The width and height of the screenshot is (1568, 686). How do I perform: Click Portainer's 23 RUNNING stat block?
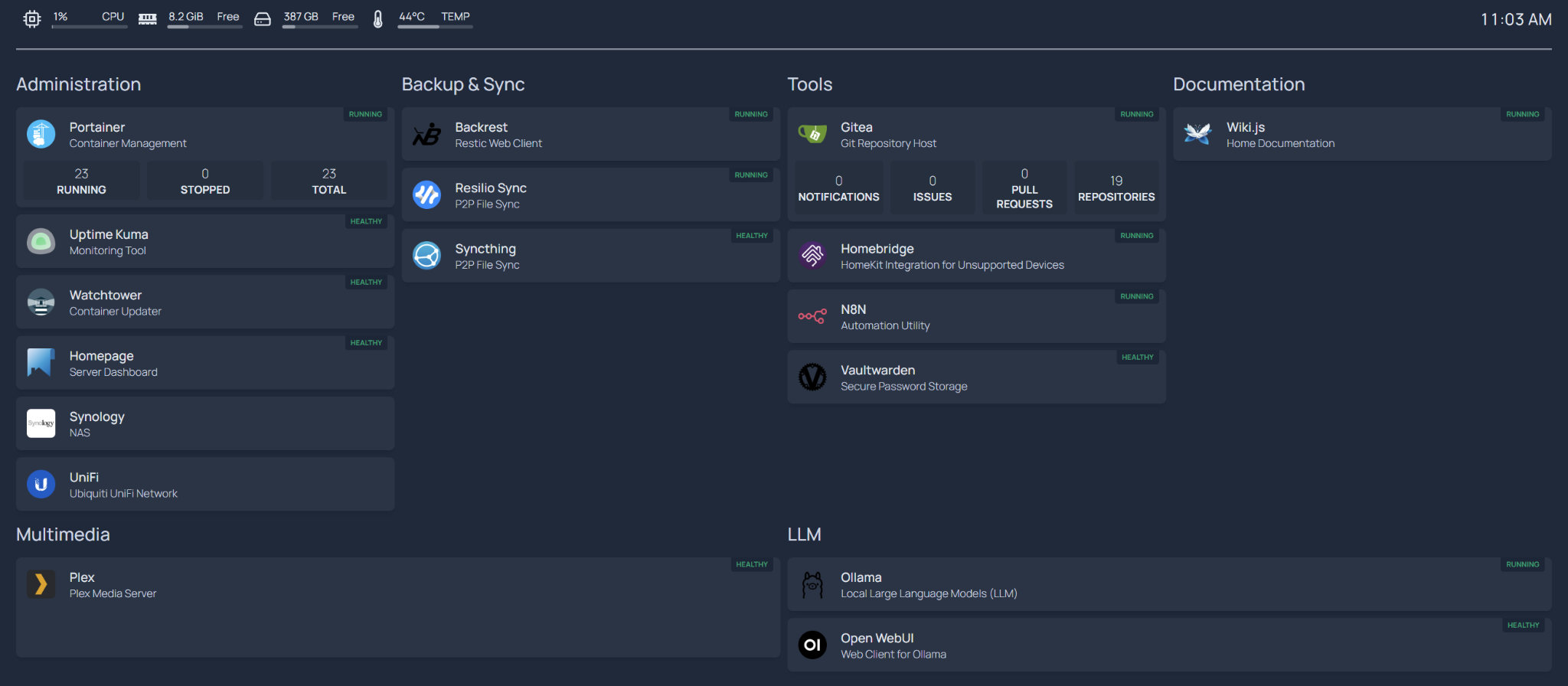(81, 181)
